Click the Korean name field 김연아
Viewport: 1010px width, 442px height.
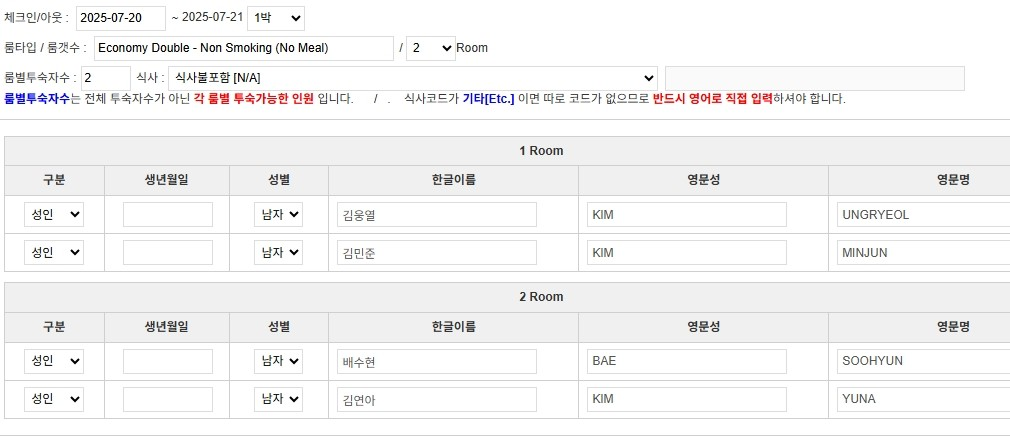click(436, 399)
